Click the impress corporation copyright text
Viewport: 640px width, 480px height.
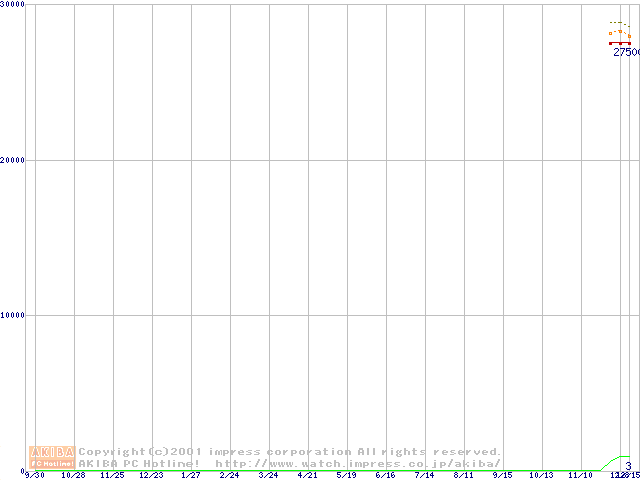[x=290, y=452]
